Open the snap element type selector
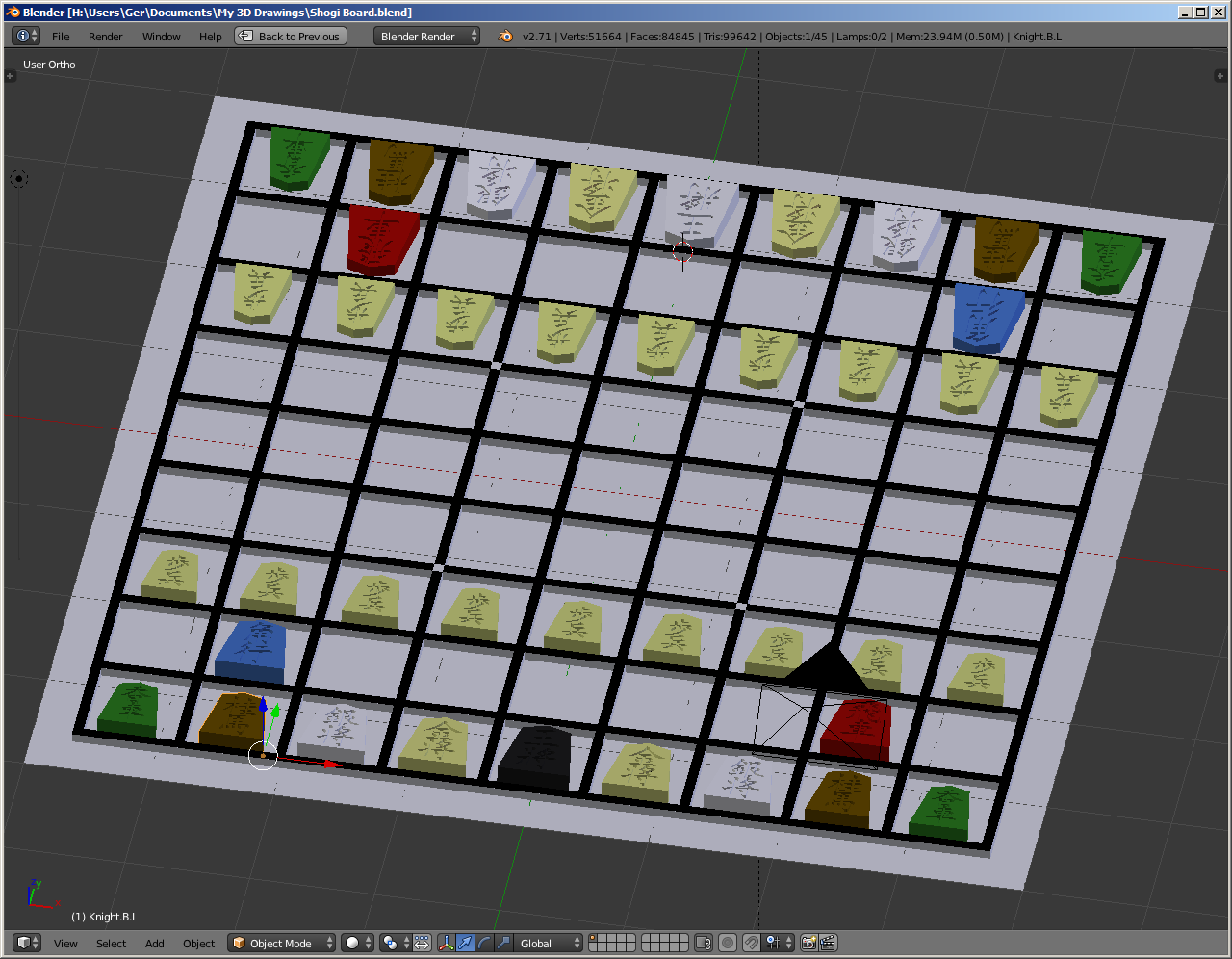1232x959 pixels. tap(779, 943)
